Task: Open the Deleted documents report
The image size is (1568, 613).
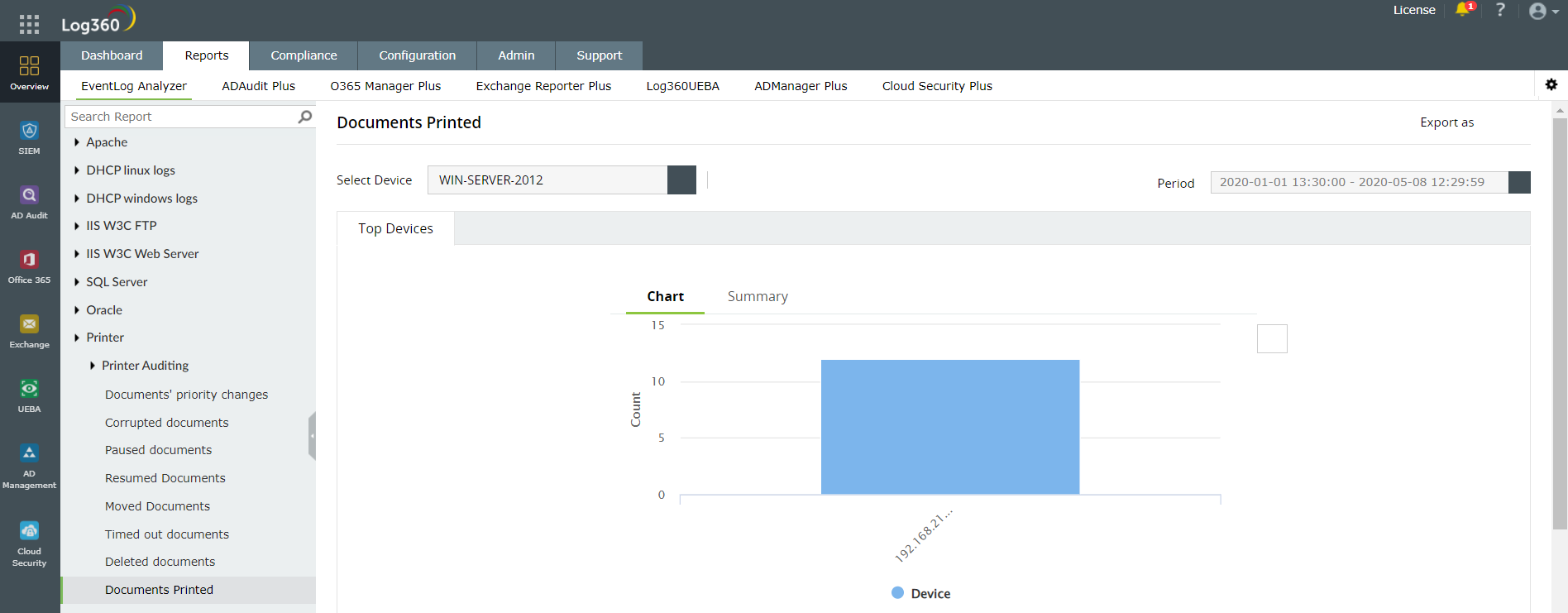Action: click(x=160, y=562)
